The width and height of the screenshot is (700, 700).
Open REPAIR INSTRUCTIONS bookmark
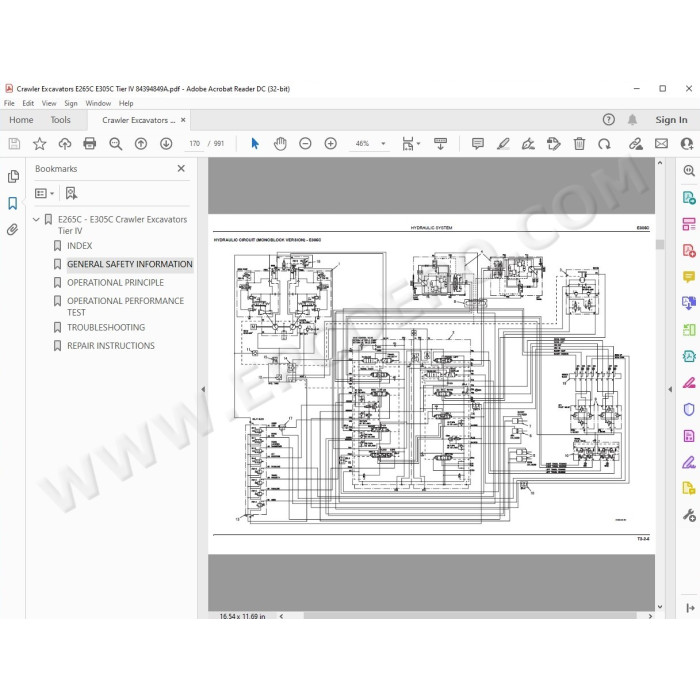111,346
